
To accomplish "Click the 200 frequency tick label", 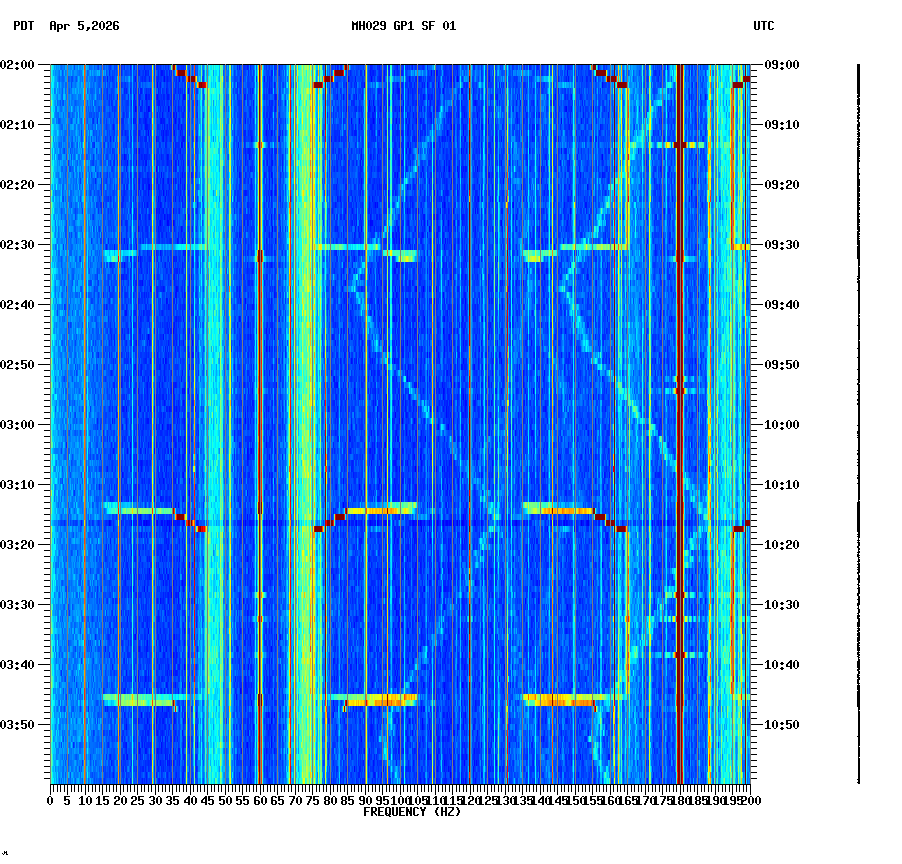I will click(x=748, y=800).
